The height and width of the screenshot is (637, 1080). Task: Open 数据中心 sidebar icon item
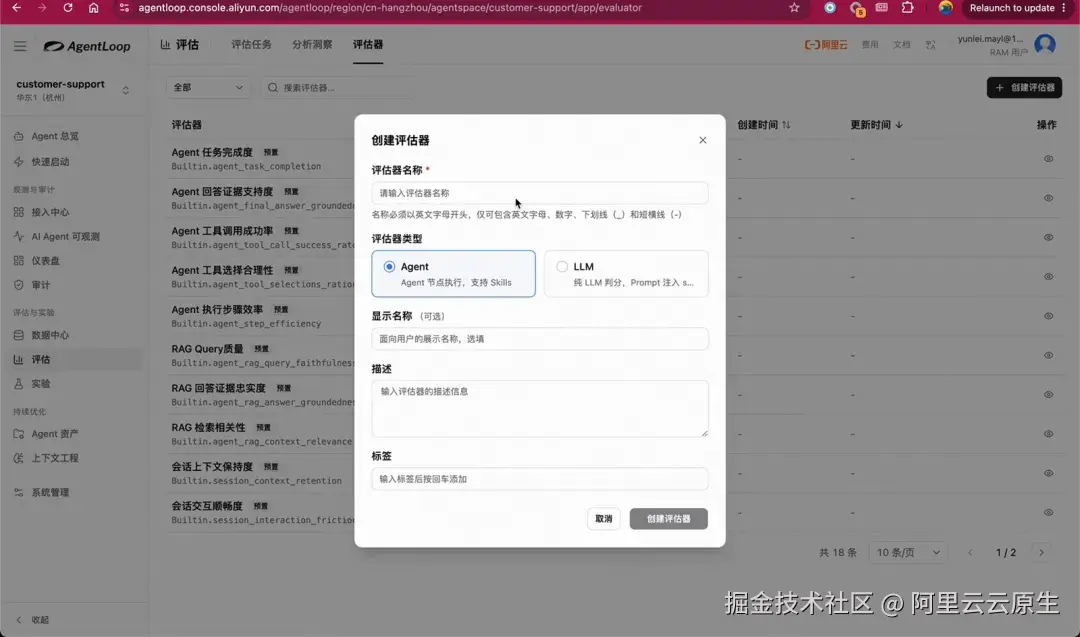[x=19, y=335]
